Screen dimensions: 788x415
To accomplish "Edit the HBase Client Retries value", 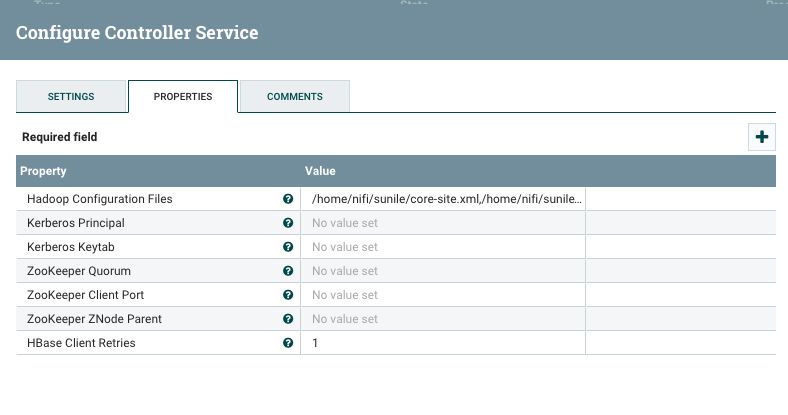I will [x=443, y=343].
